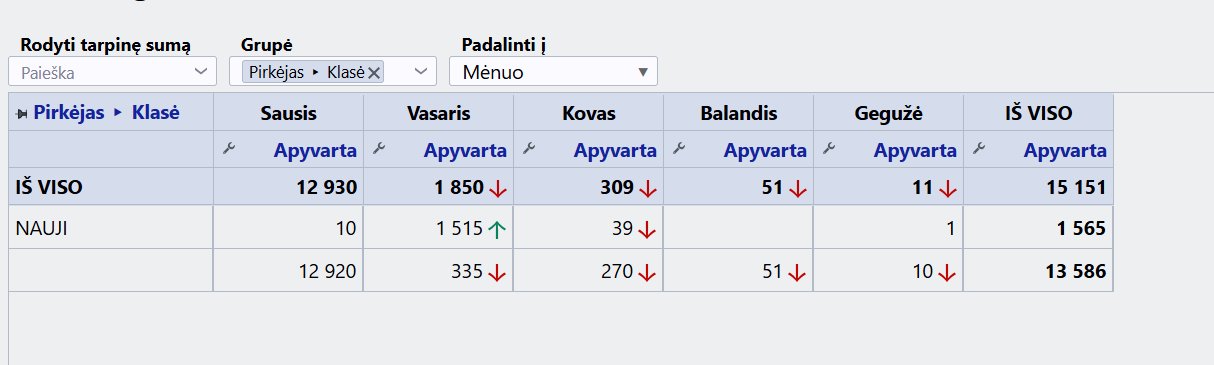
Task: Click green up arrow next to 1 515
Action: (x=497, y=229)
